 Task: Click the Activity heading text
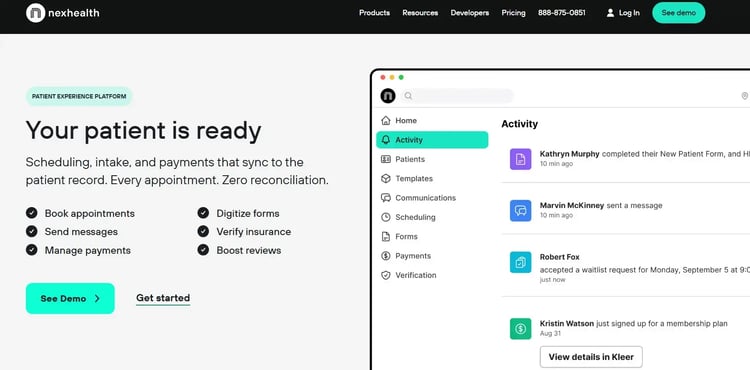[x=519, y=124]
